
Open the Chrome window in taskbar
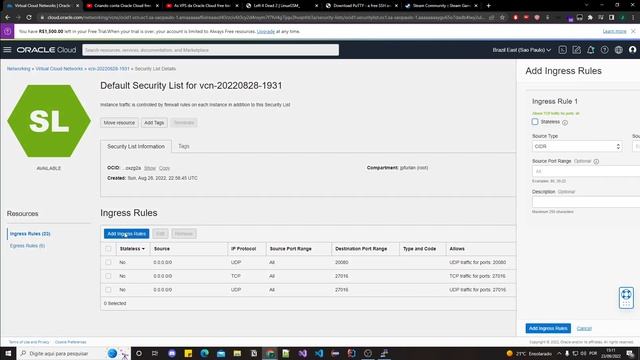click(270, 353)
